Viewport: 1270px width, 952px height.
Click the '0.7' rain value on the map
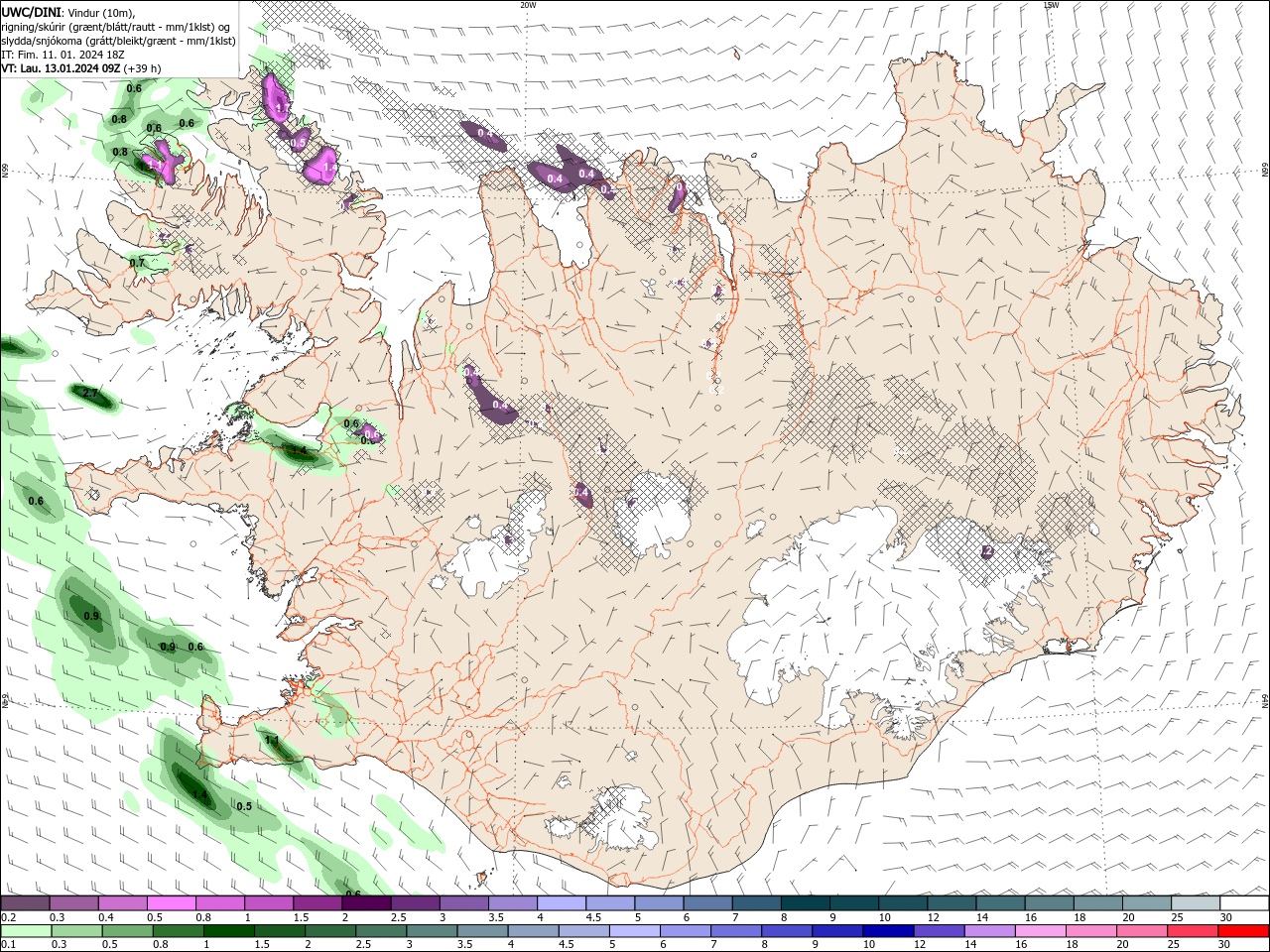[137, 263]
